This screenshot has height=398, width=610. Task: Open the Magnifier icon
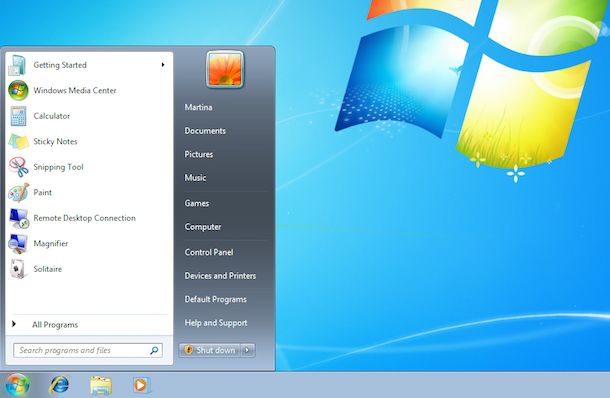click(18, 244)
